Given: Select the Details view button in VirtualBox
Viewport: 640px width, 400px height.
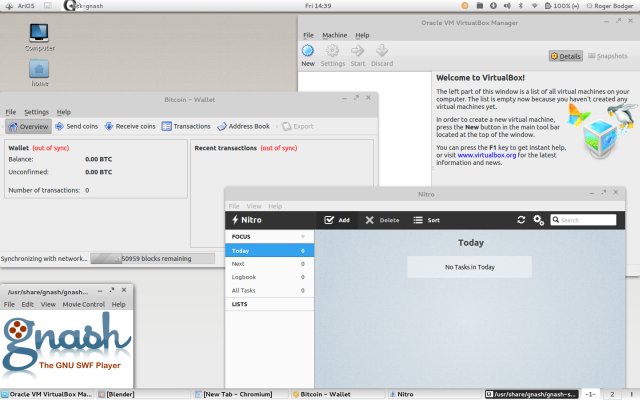Looking at the screenshot, I should (565, 56).
